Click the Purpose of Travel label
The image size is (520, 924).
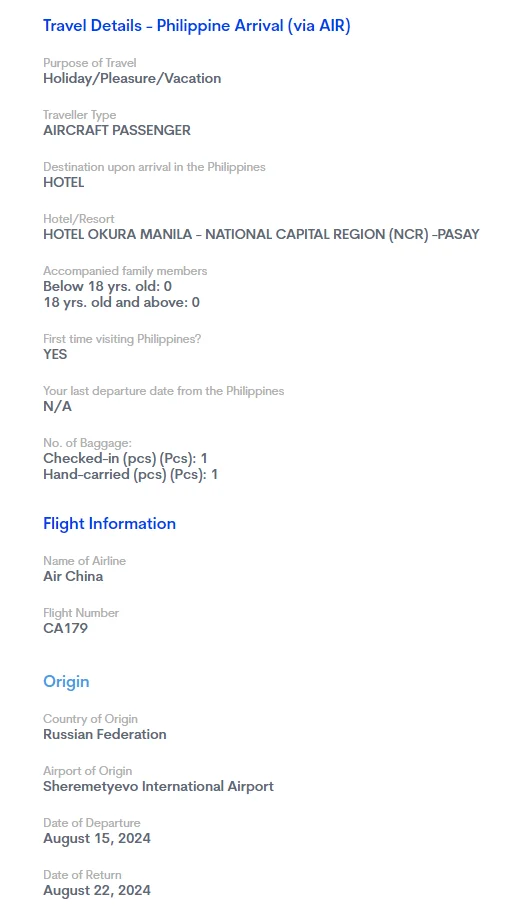click(90, 62)
